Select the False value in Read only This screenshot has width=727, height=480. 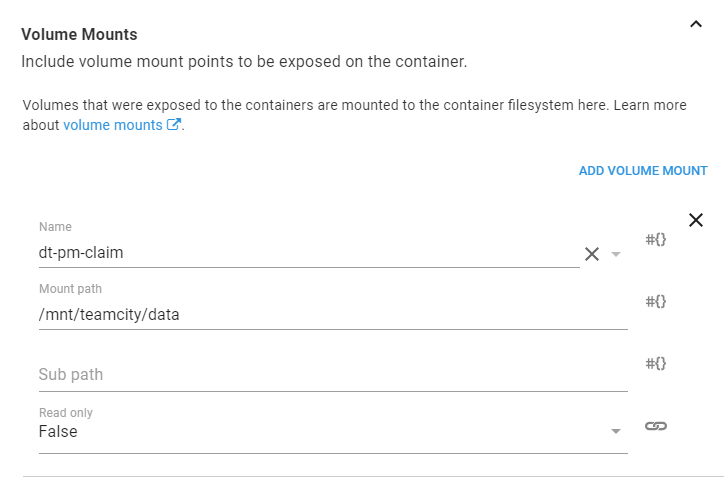click(58, 432)
